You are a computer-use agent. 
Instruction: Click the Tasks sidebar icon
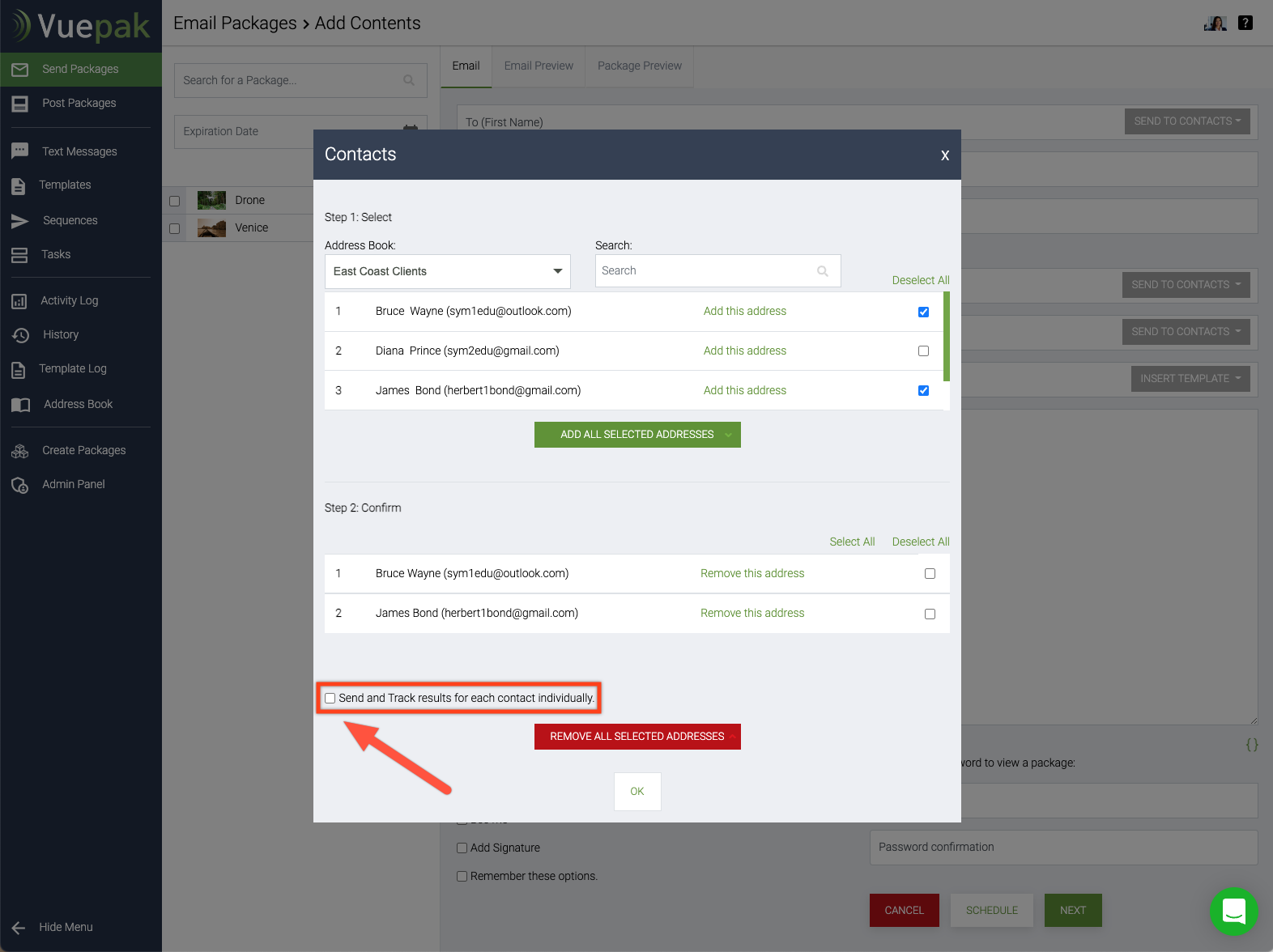point(19,255)
